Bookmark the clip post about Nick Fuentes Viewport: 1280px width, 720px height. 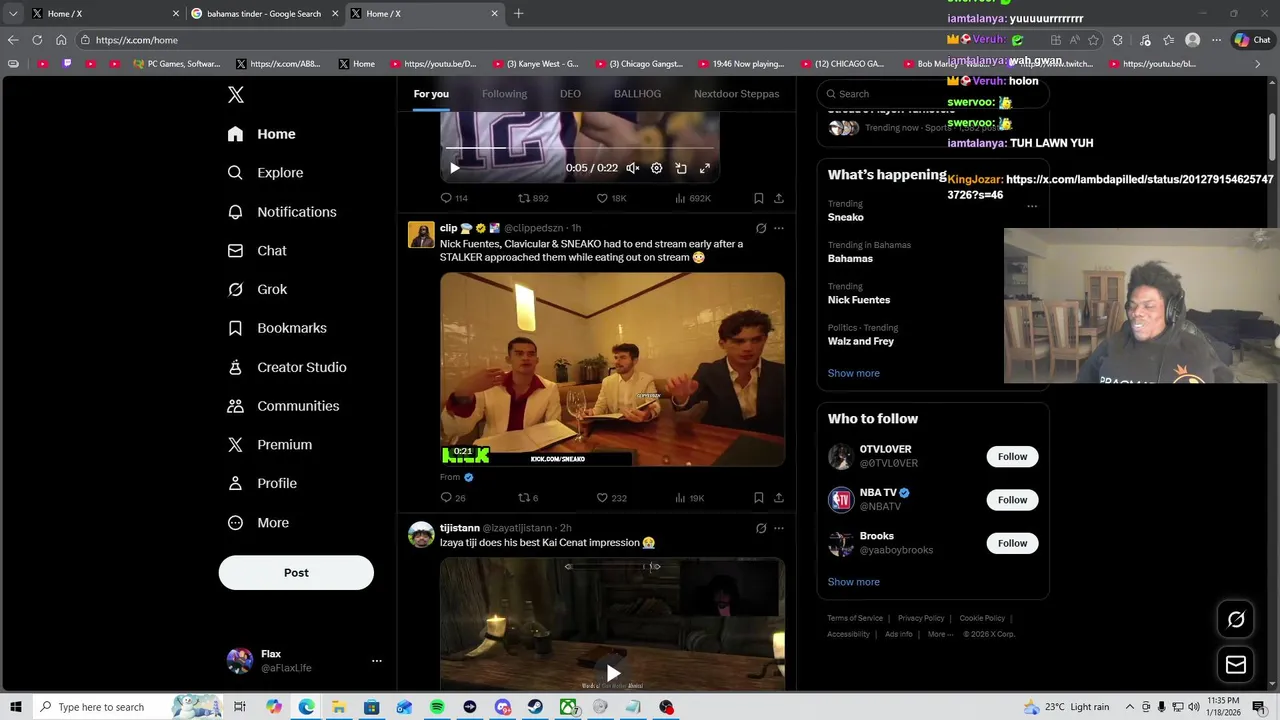click(x=758, y=498)
